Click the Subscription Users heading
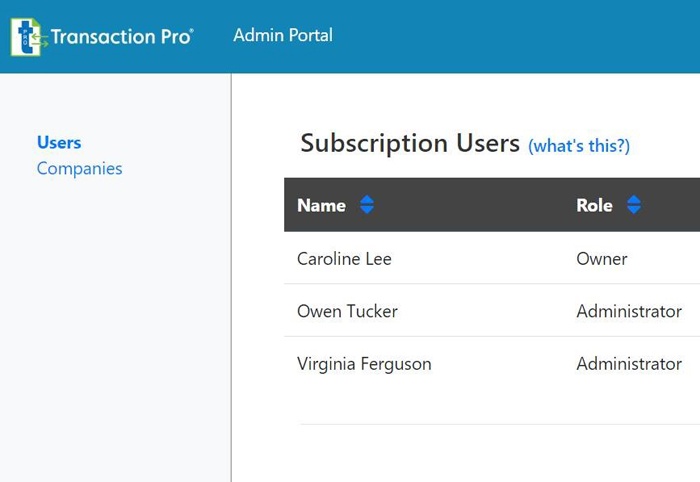Viewport: 700px width, 482px height. click(410, 143)
